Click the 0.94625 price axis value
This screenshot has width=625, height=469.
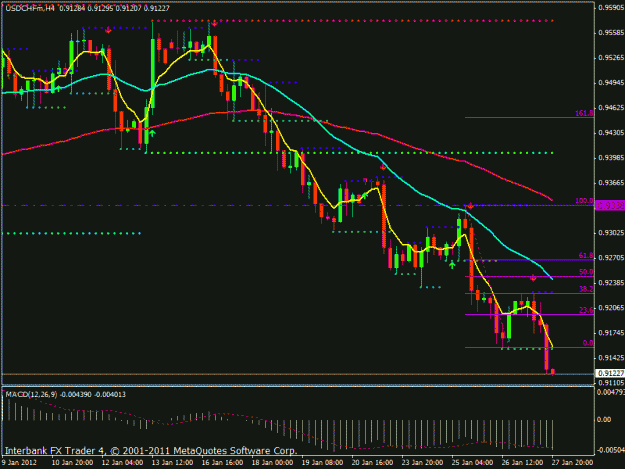(611, 108)
